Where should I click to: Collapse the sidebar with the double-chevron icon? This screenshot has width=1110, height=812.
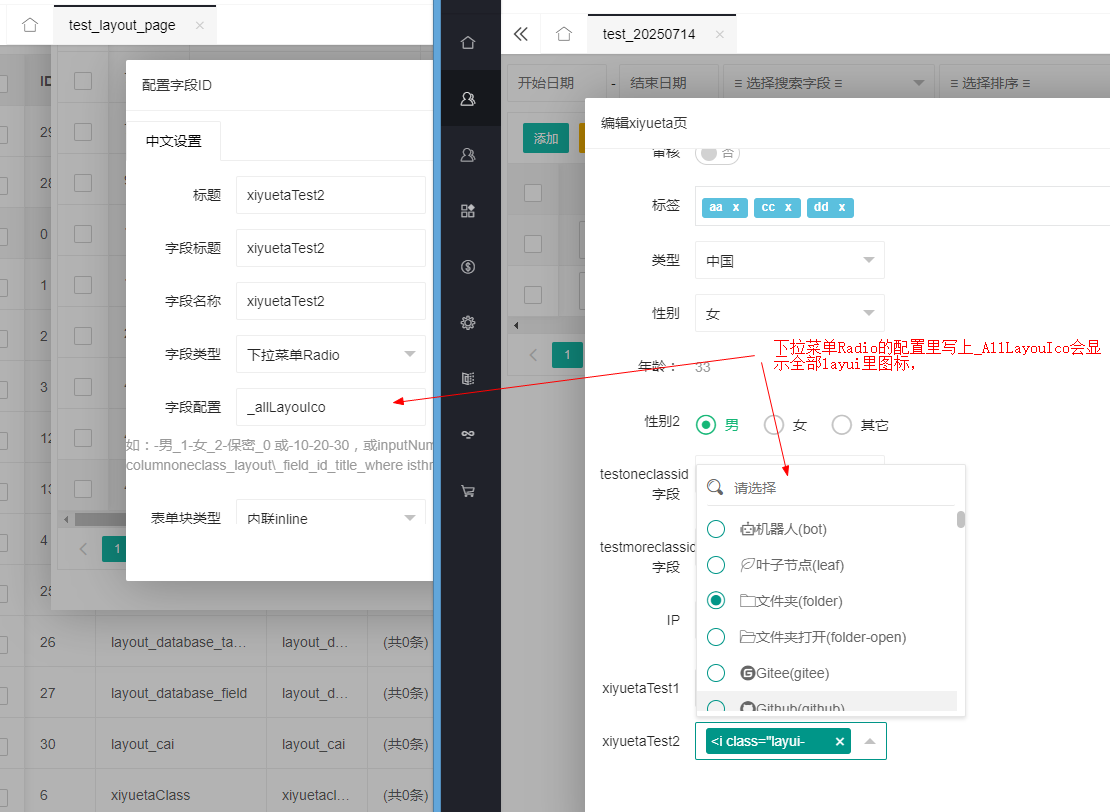click(520, 34)
